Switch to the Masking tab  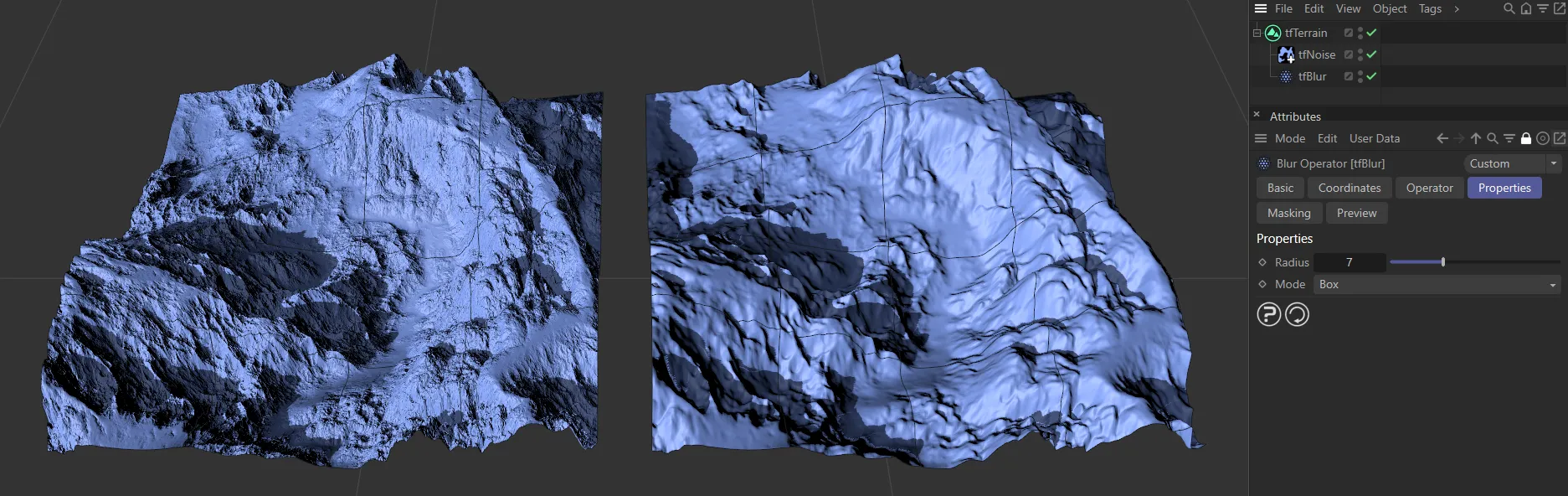1288,213
